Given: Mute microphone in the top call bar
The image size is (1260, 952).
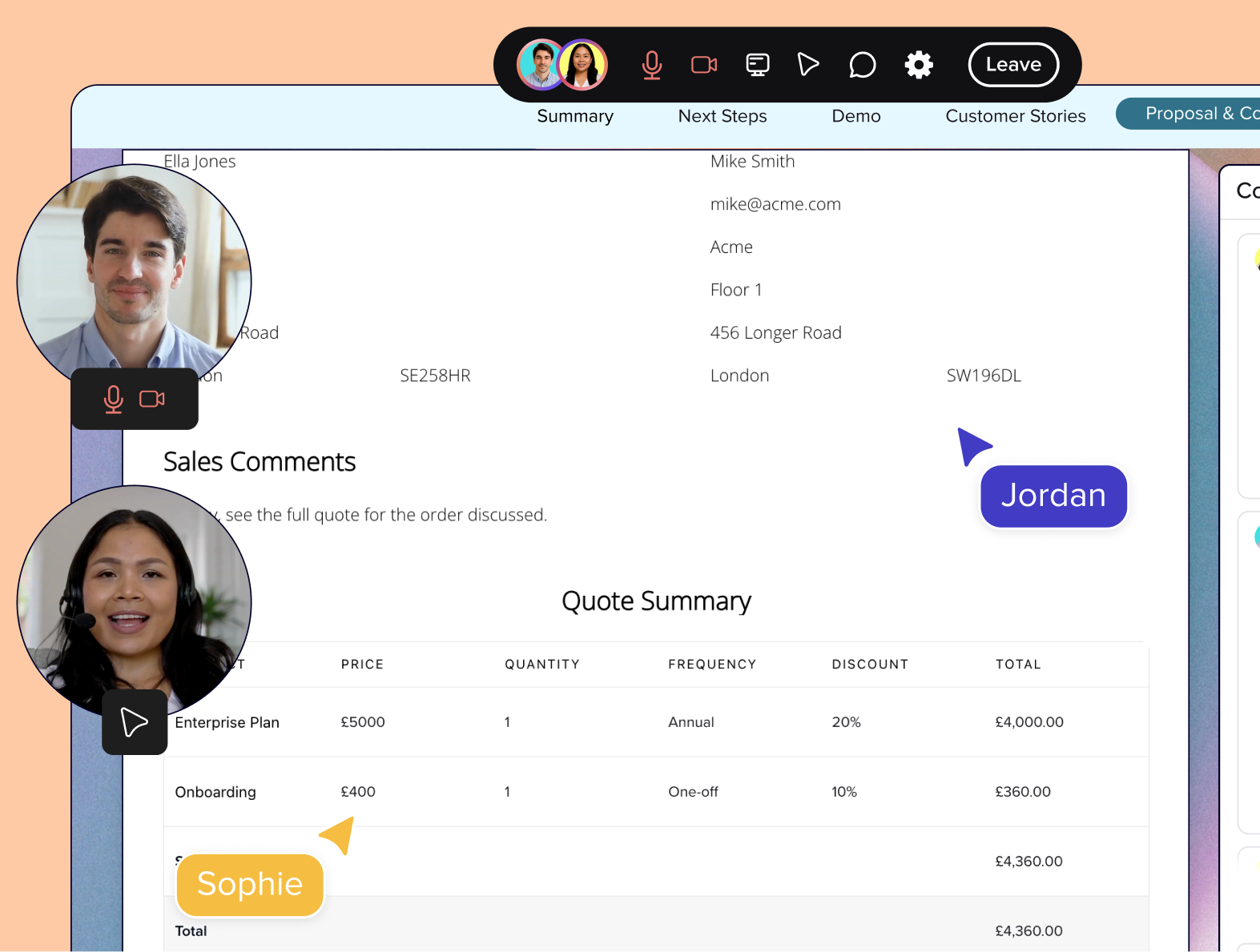Looking at the screenshot, I should click(652, 65).
